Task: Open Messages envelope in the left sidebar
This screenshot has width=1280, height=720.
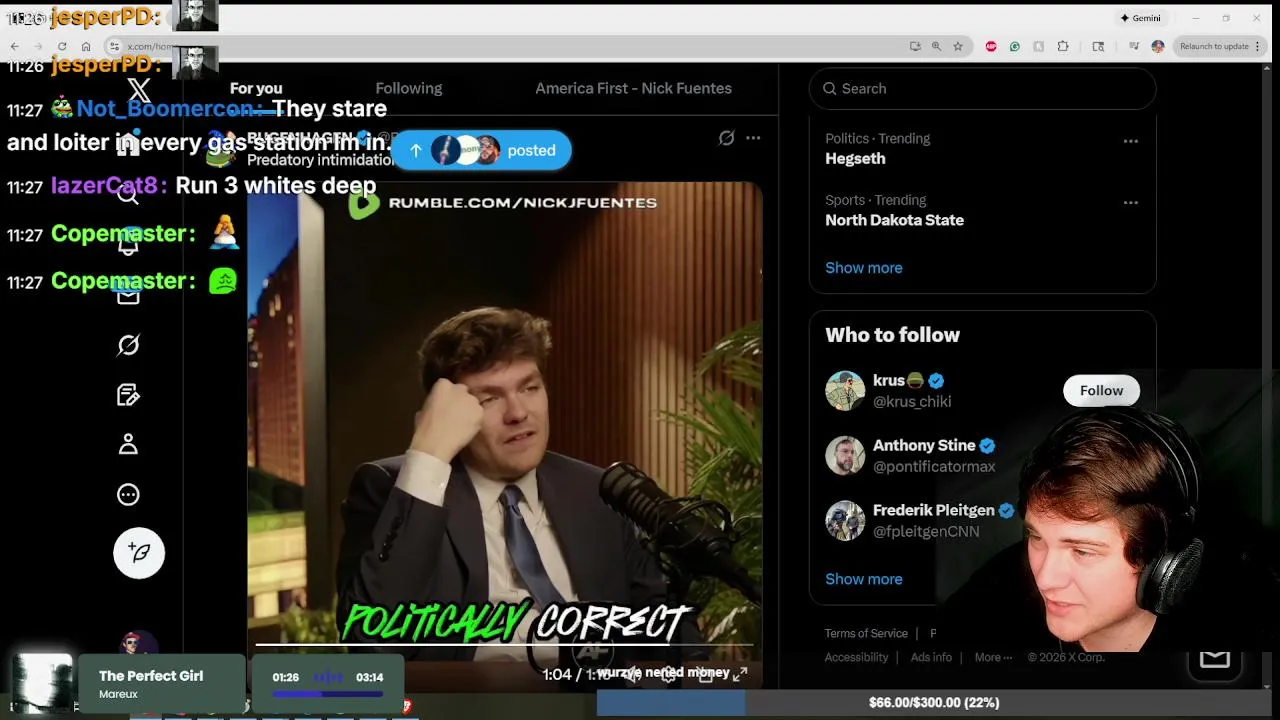Action: (x=128, y=296)
